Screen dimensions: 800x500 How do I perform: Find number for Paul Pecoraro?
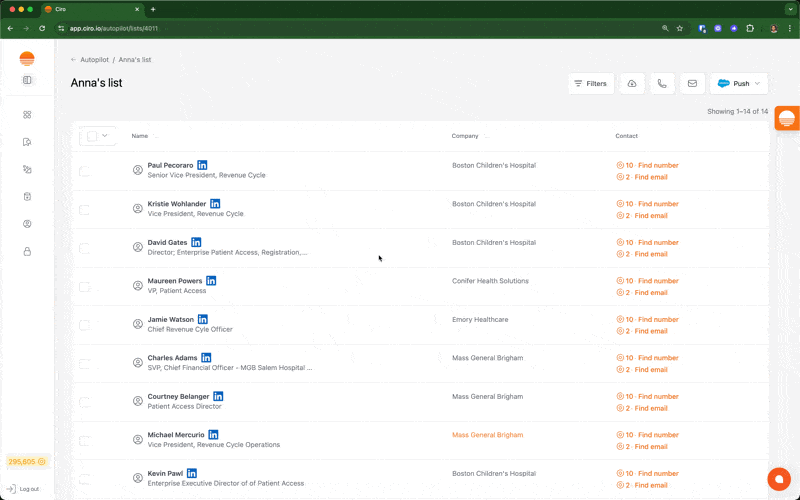pos(648,165)
